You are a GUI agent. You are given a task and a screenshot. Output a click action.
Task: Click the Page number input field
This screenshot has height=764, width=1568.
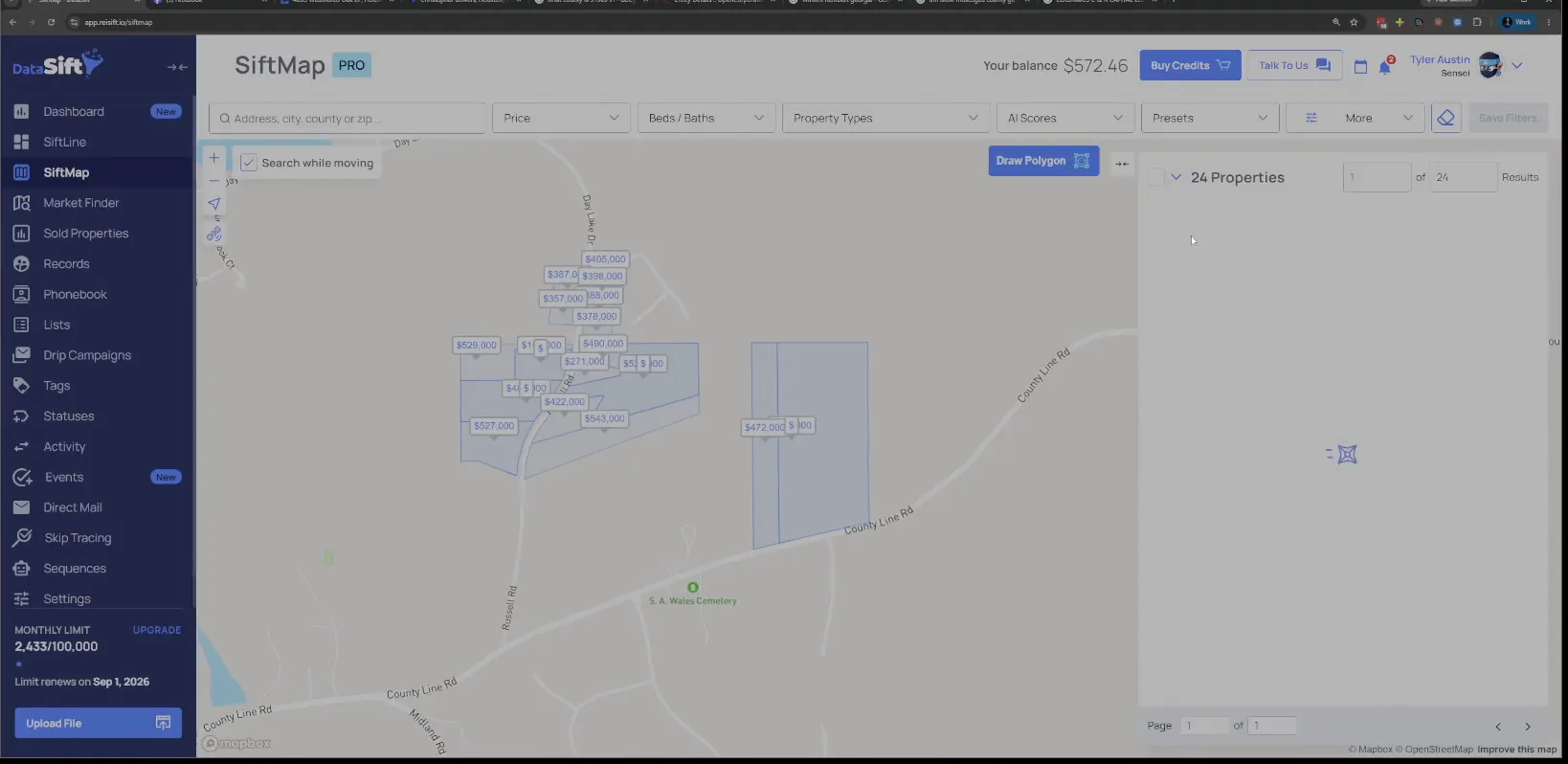pyautogui.click(x=1204, y=726)
